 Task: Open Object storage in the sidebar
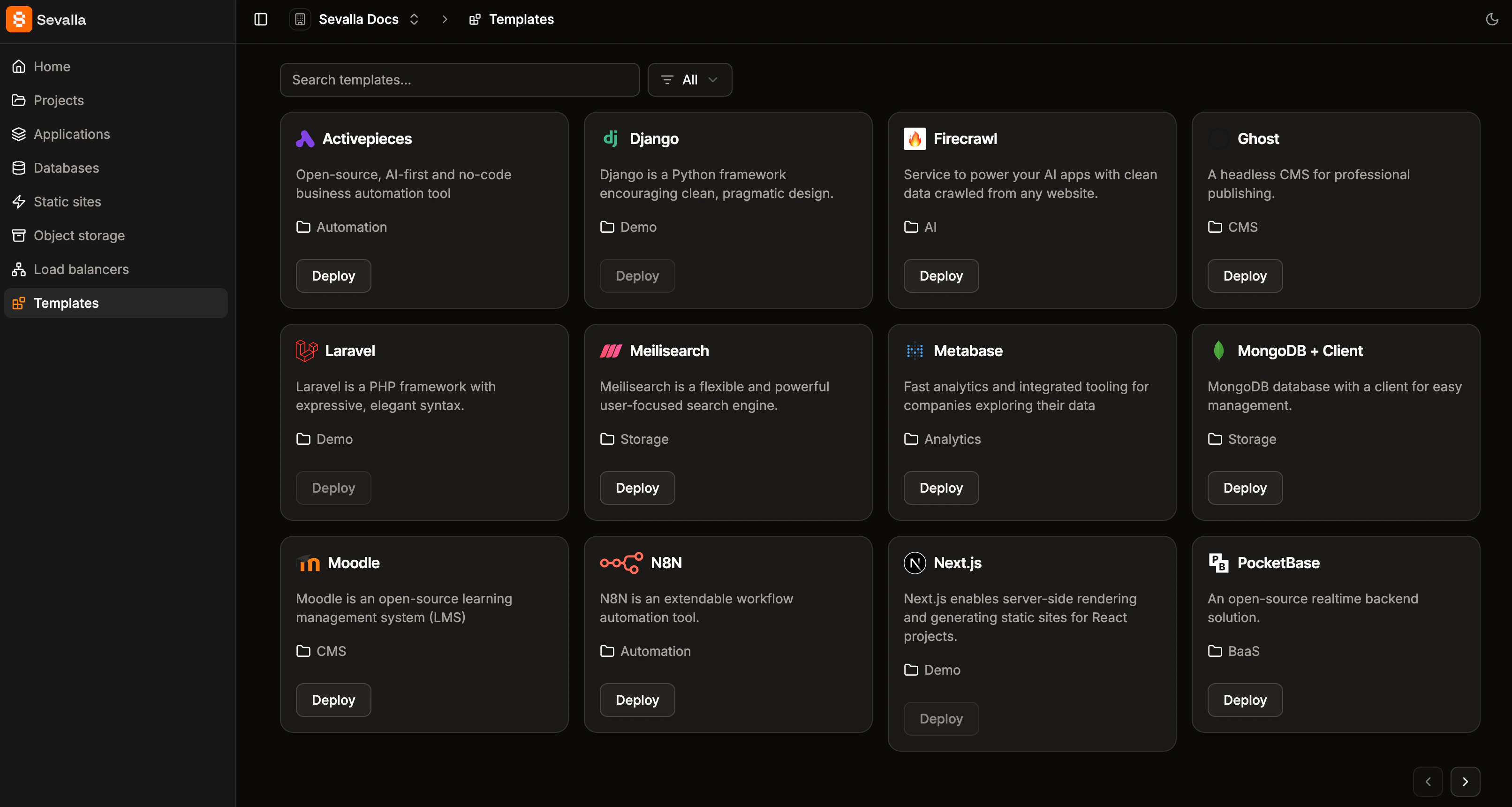point(116,236)
